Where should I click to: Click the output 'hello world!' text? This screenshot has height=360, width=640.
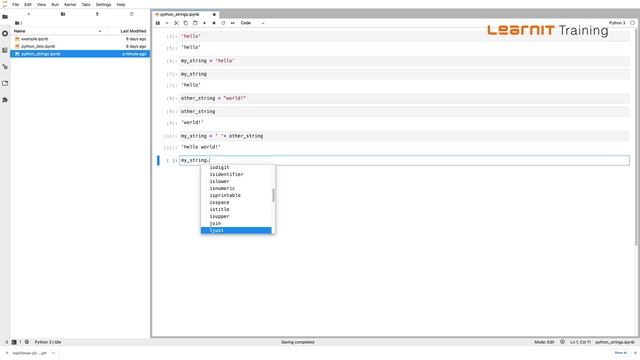click(201, 147)
